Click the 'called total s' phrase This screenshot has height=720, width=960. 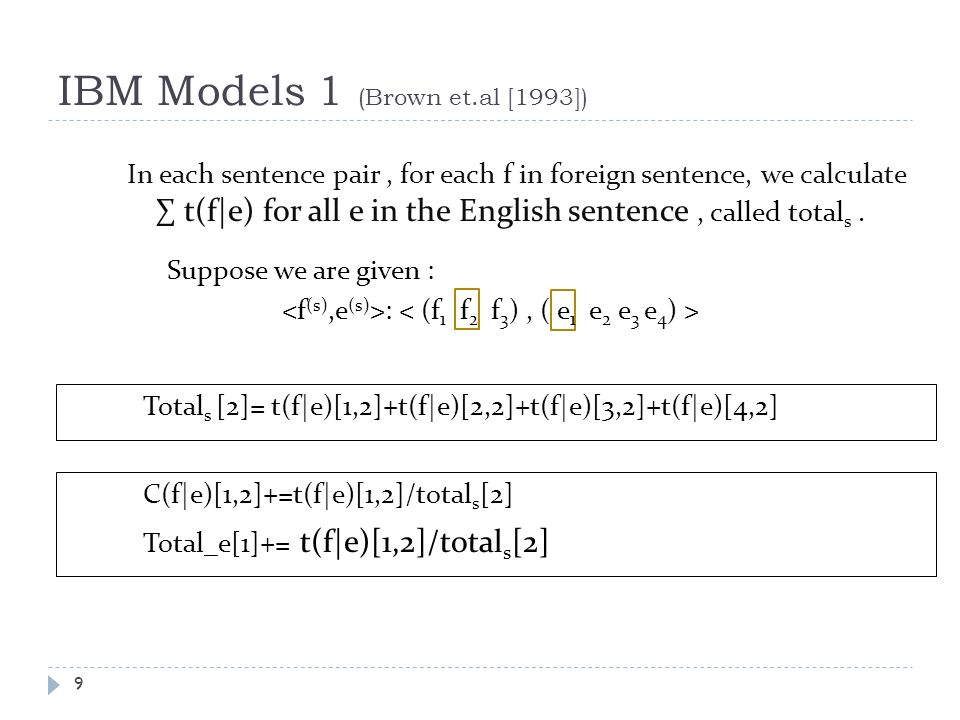781,213
